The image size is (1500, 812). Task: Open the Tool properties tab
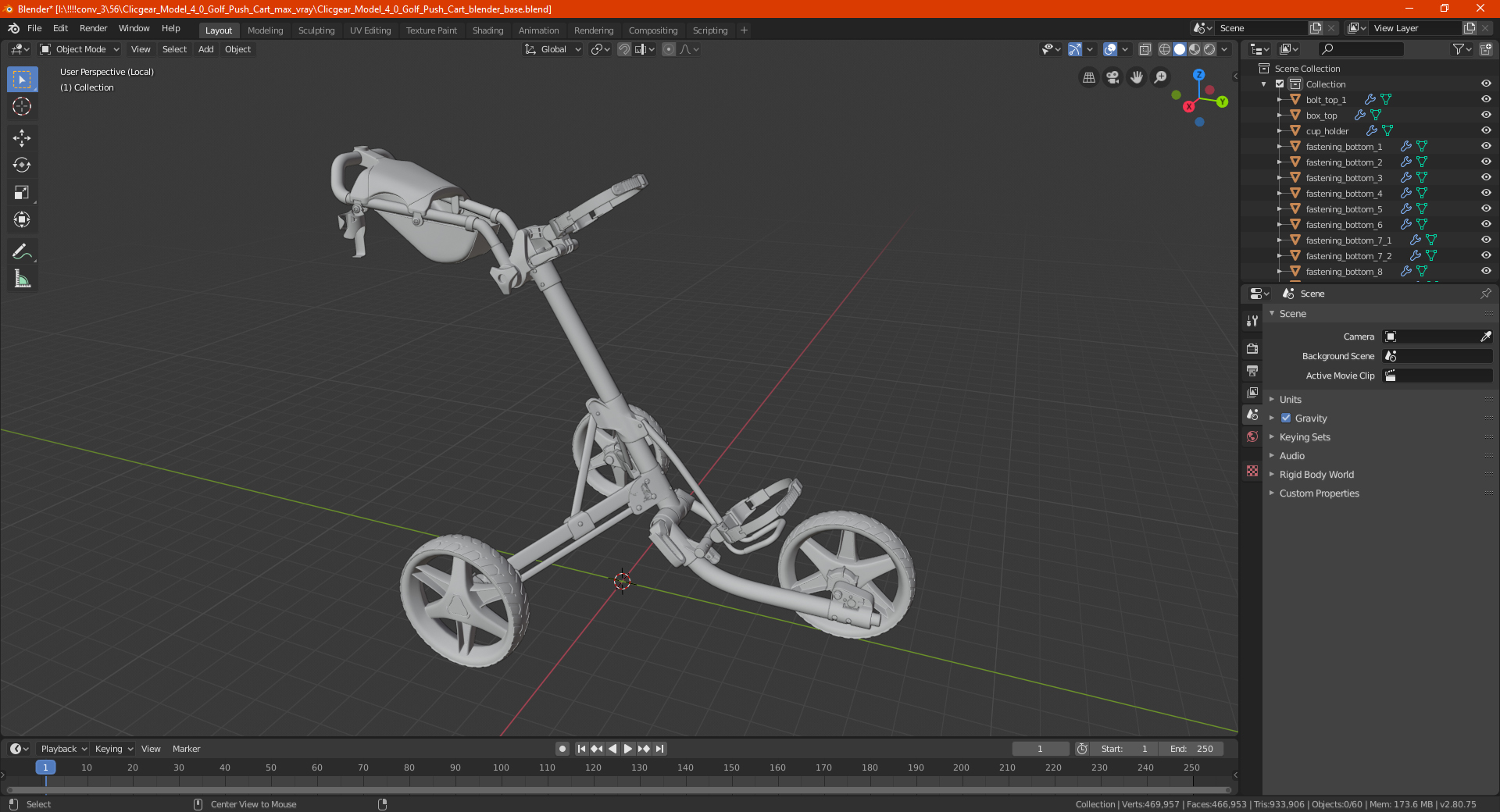point(1252,321)
